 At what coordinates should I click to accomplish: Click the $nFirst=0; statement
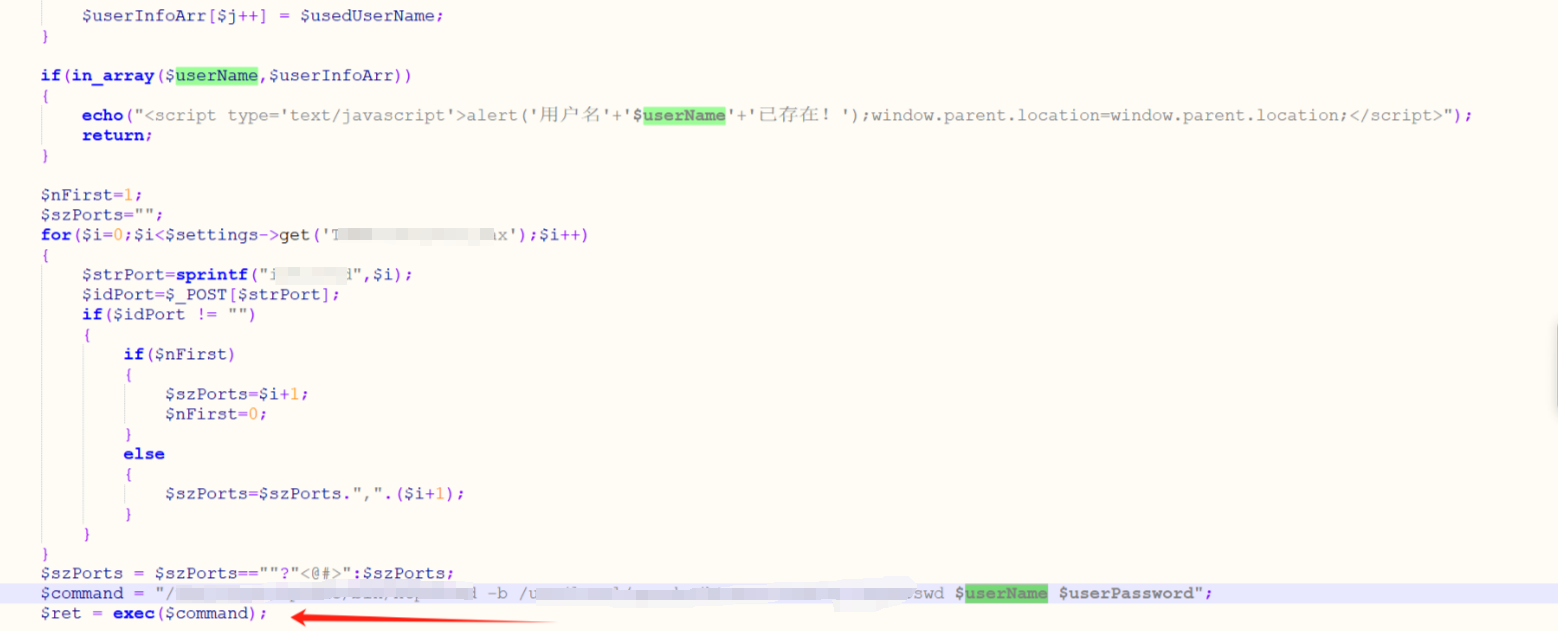point(216,414)
